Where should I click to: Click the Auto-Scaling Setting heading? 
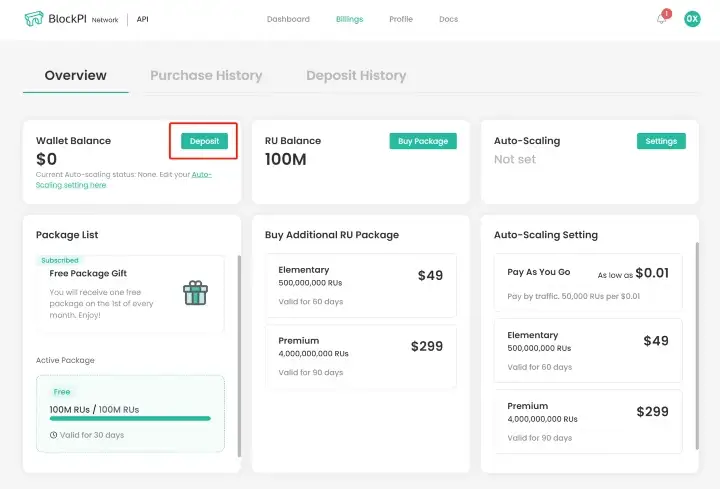(546, 235)
